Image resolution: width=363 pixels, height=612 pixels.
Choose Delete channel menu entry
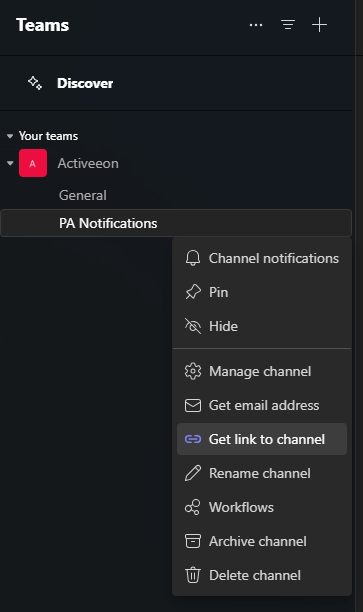click(262, 575)
